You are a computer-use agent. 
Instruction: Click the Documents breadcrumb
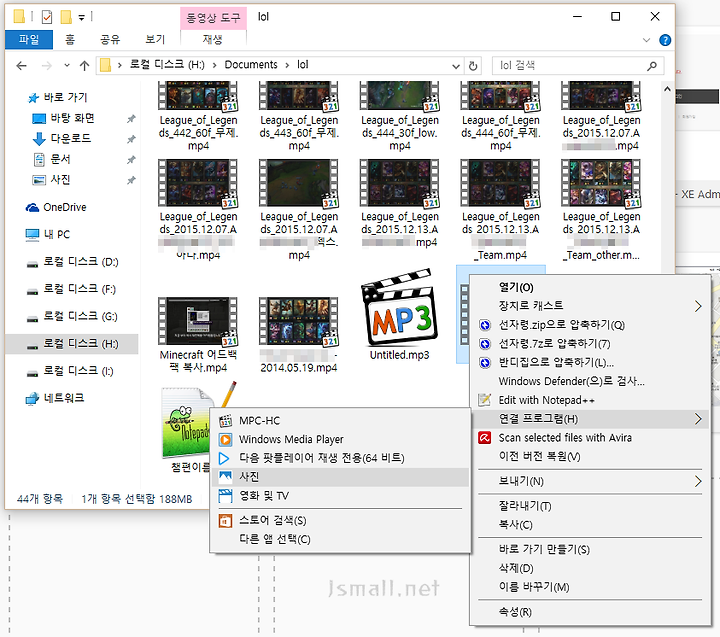pos(251,65)
